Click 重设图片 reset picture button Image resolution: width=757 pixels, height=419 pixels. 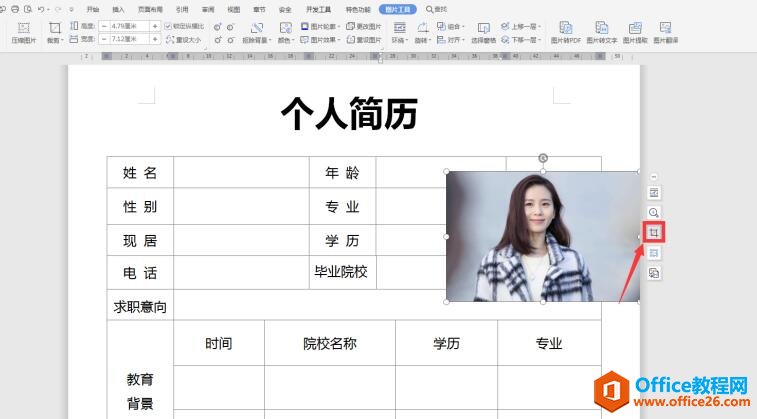tap(364, 40)
